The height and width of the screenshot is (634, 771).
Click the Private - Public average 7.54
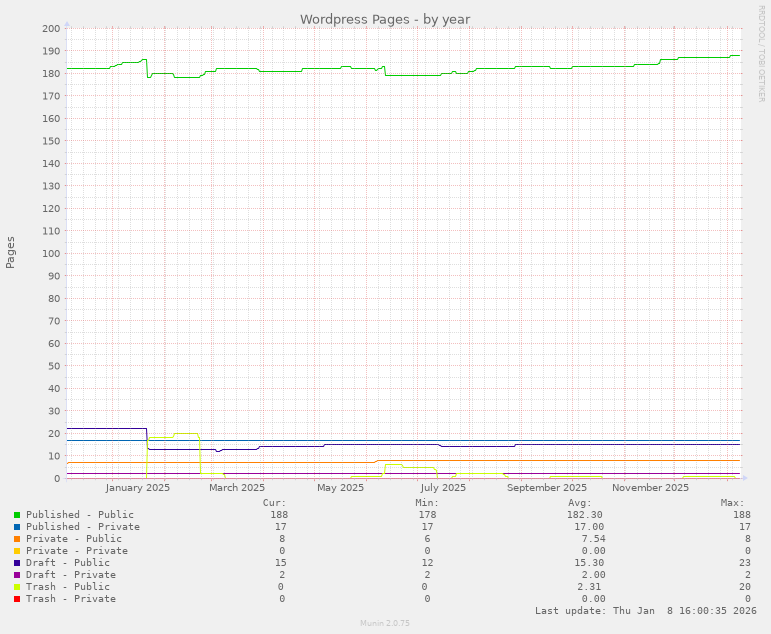tap(593, 539)
